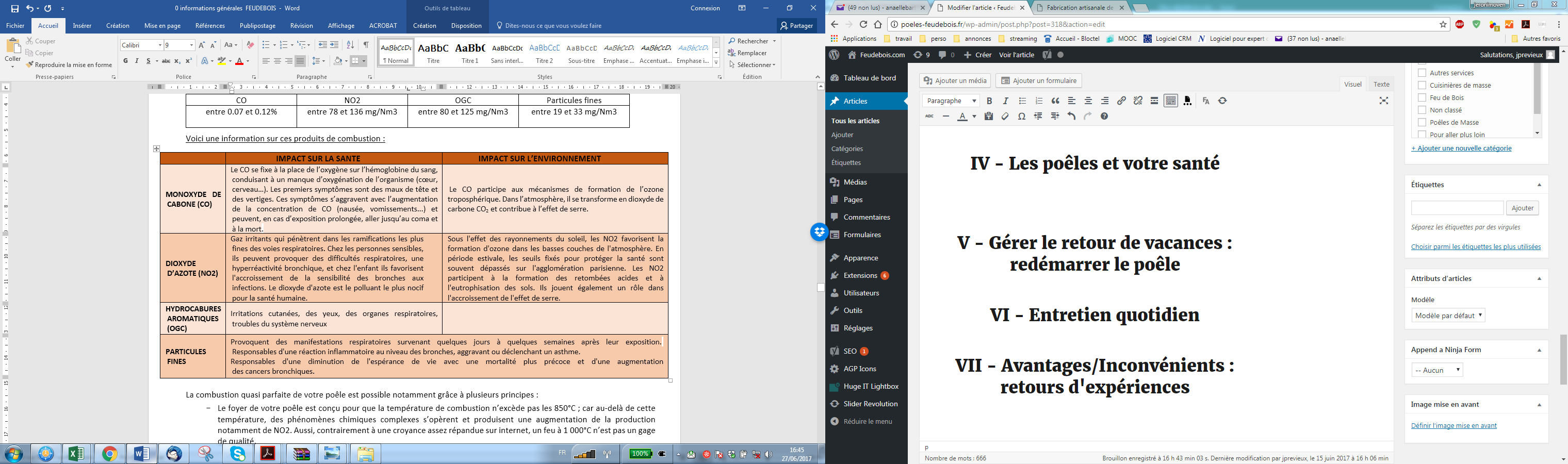Check the Poêles de Masse category
The height and width of the screenshot is (464, 1568).
click(1422, 122)
